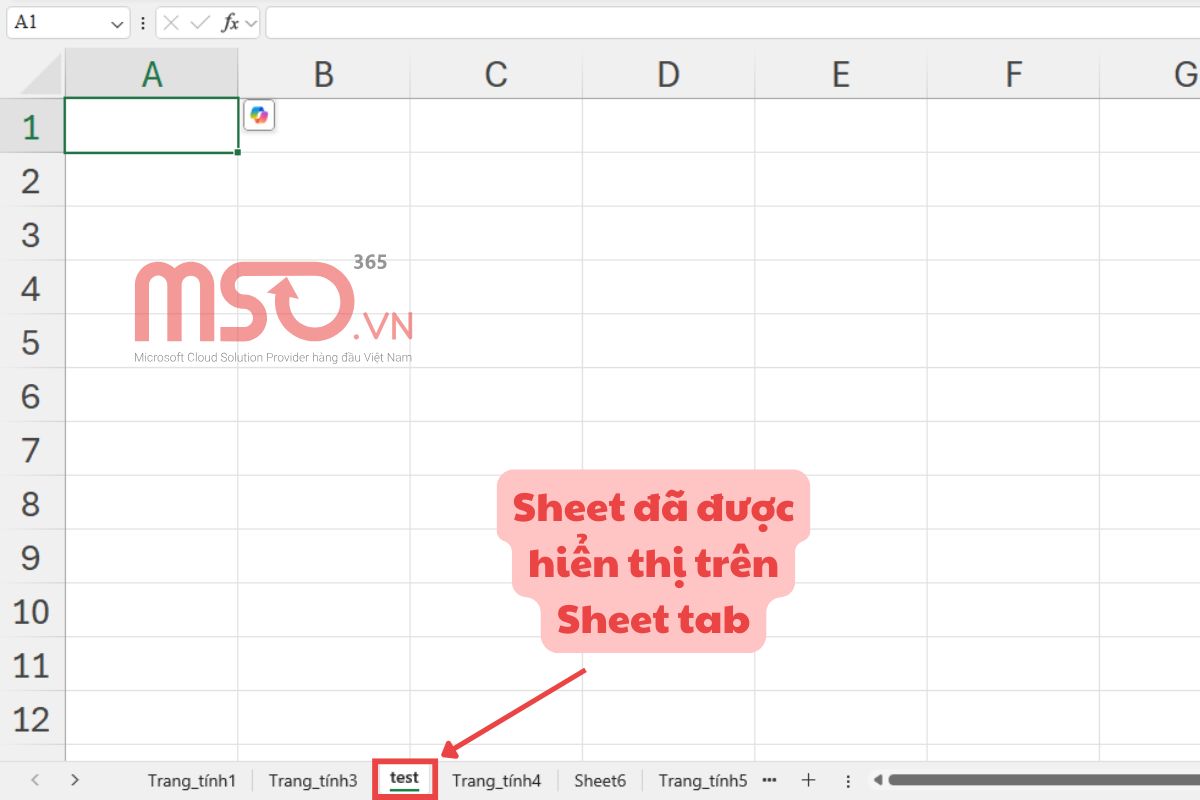Click the horizontal scrollbar thumb

1044,780
